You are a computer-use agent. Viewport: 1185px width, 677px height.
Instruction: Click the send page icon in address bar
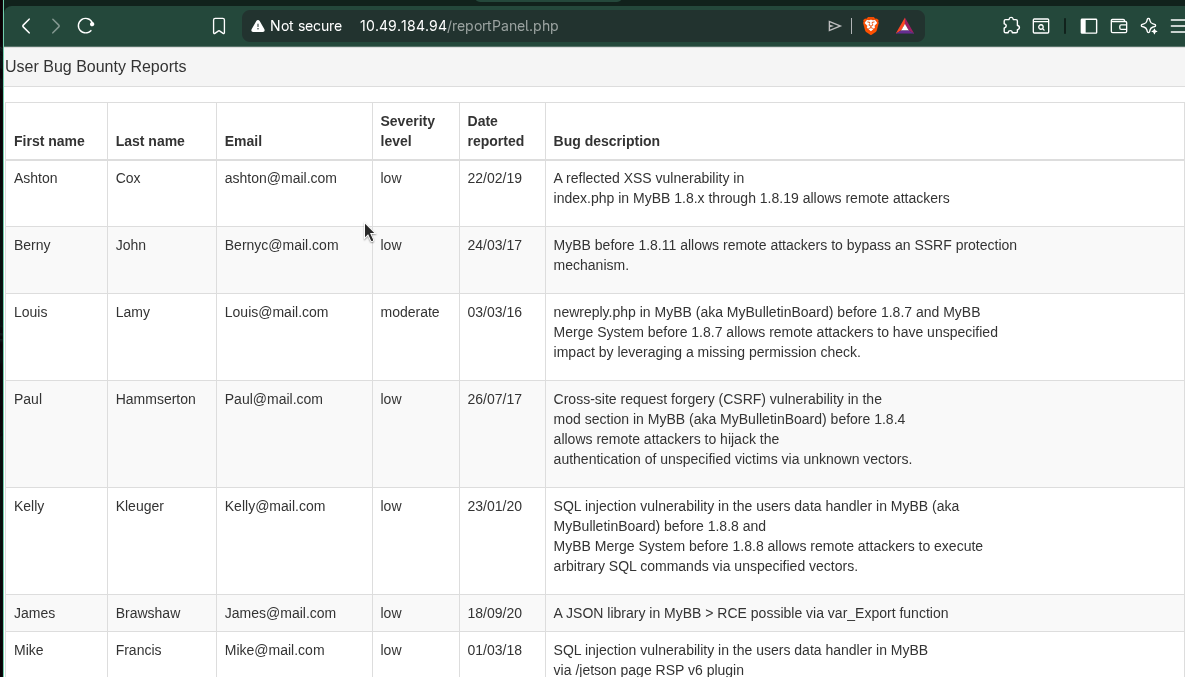(x=834, y=26)
